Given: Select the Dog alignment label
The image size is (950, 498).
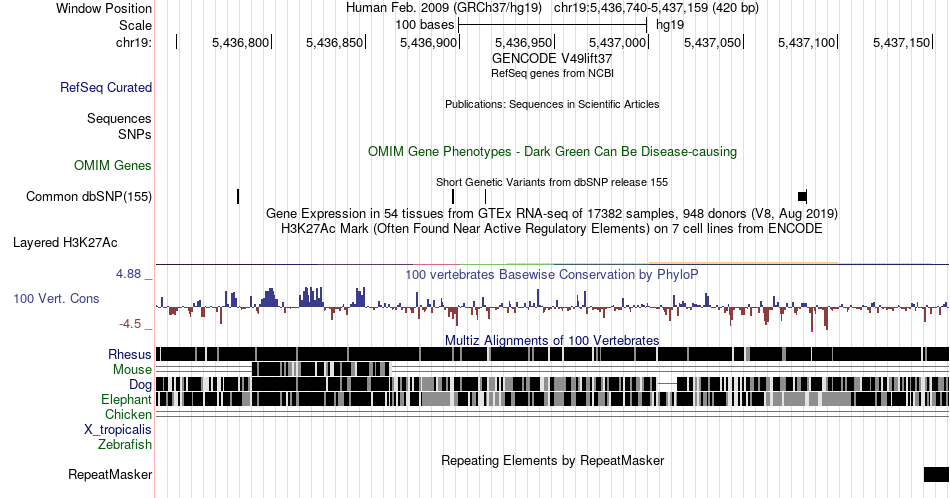Looking at the screenshot, I should point(140,385).
